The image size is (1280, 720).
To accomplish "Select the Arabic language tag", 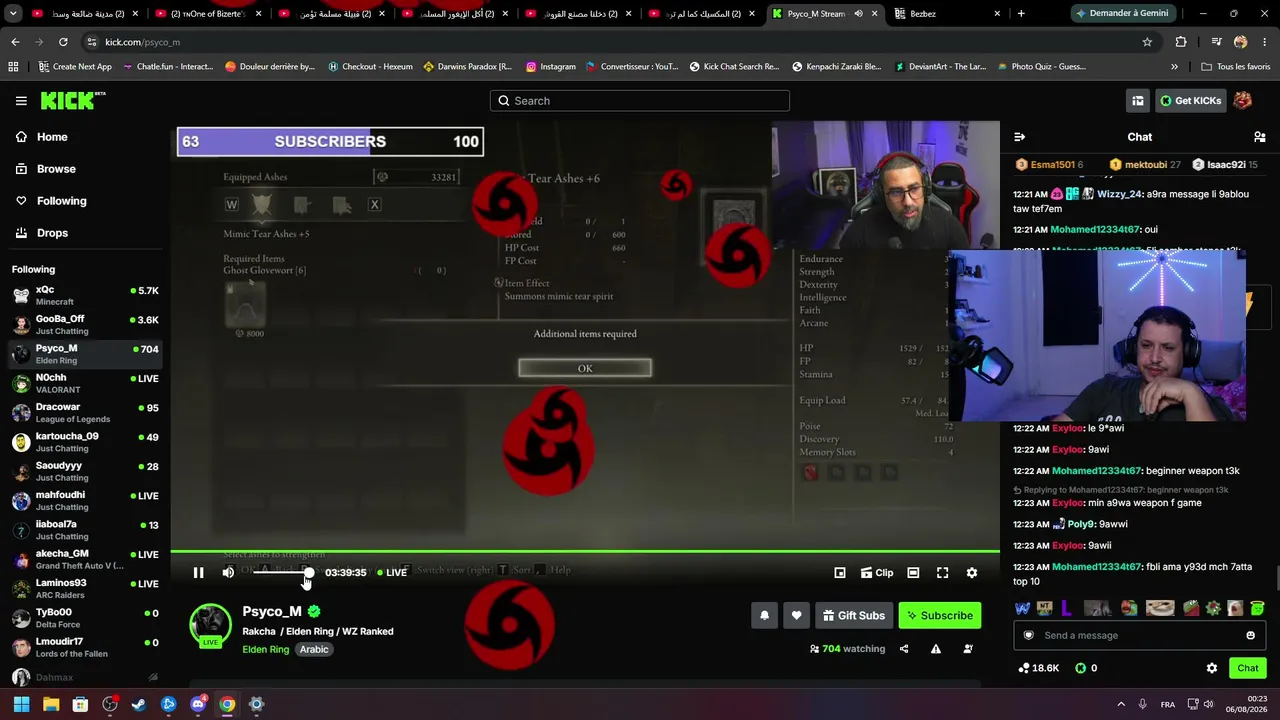I will pyautogui.click(x=314, y=650).
